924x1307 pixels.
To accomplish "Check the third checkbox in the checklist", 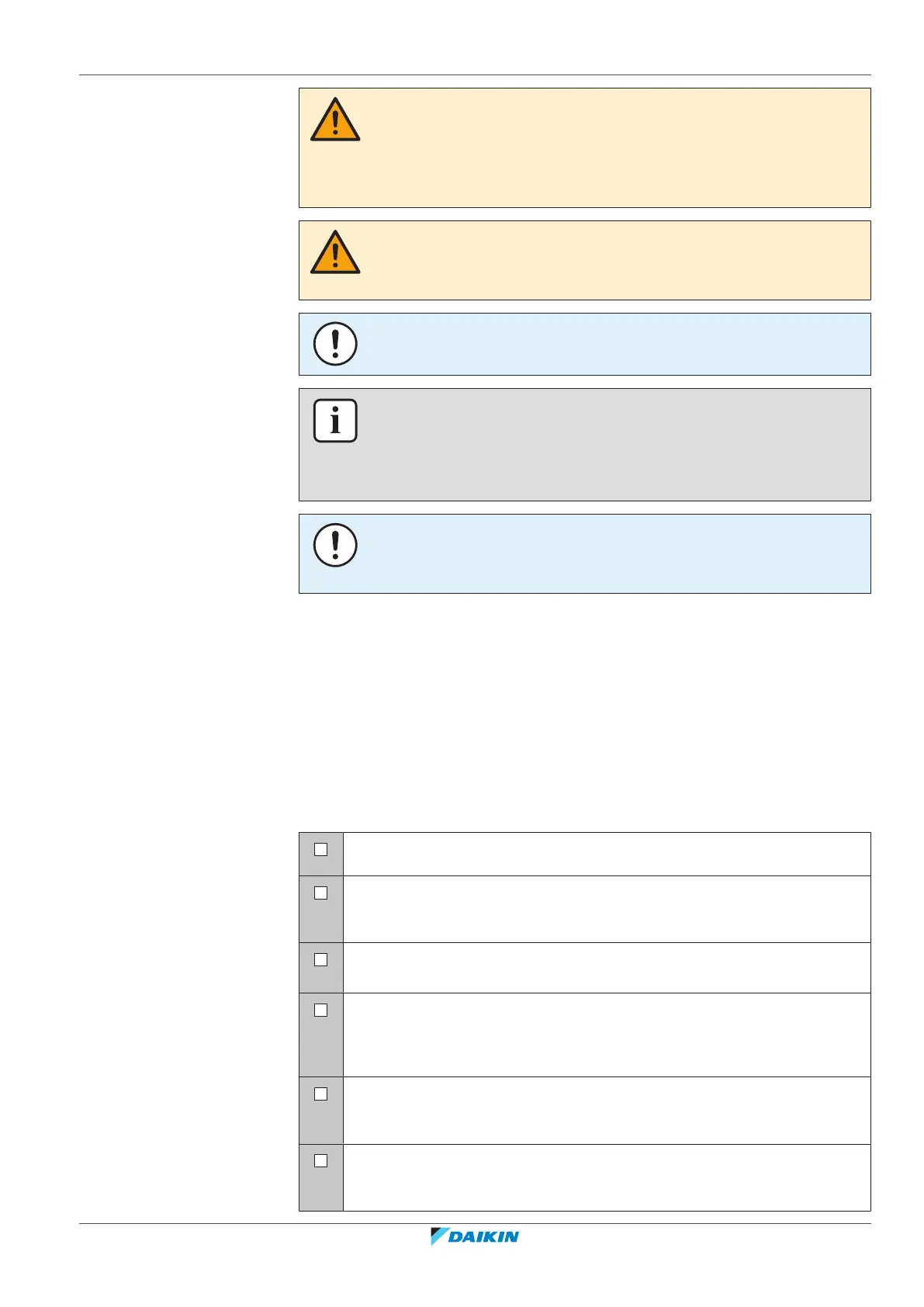I will pyautogui.click(x=320, y=959).
